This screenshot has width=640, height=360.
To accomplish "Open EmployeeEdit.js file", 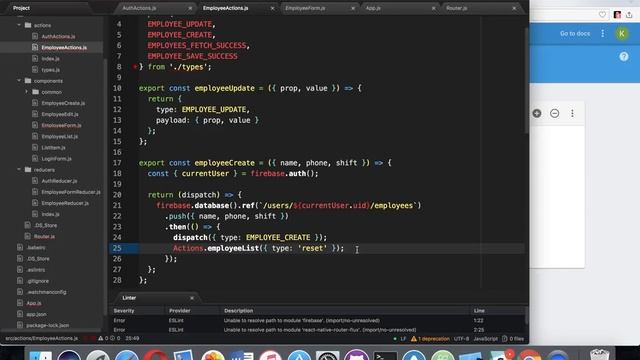I will pos(60,114).
